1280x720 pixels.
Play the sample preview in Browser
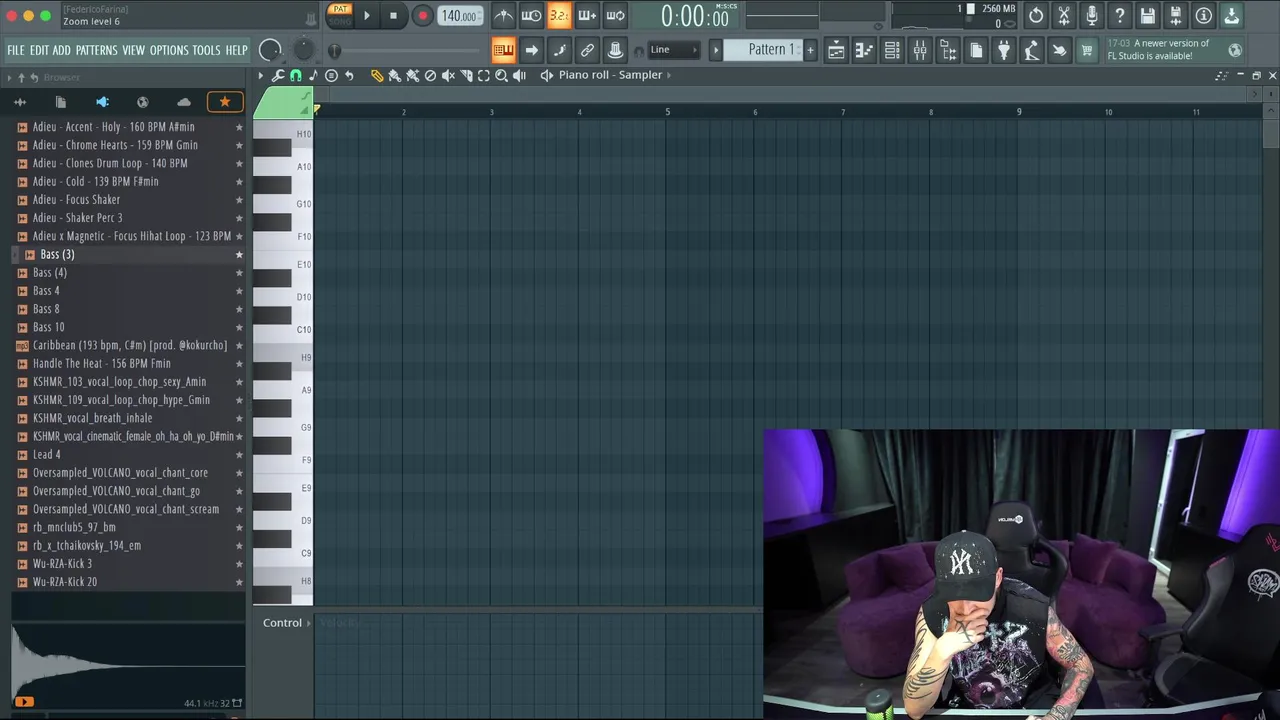24,702
